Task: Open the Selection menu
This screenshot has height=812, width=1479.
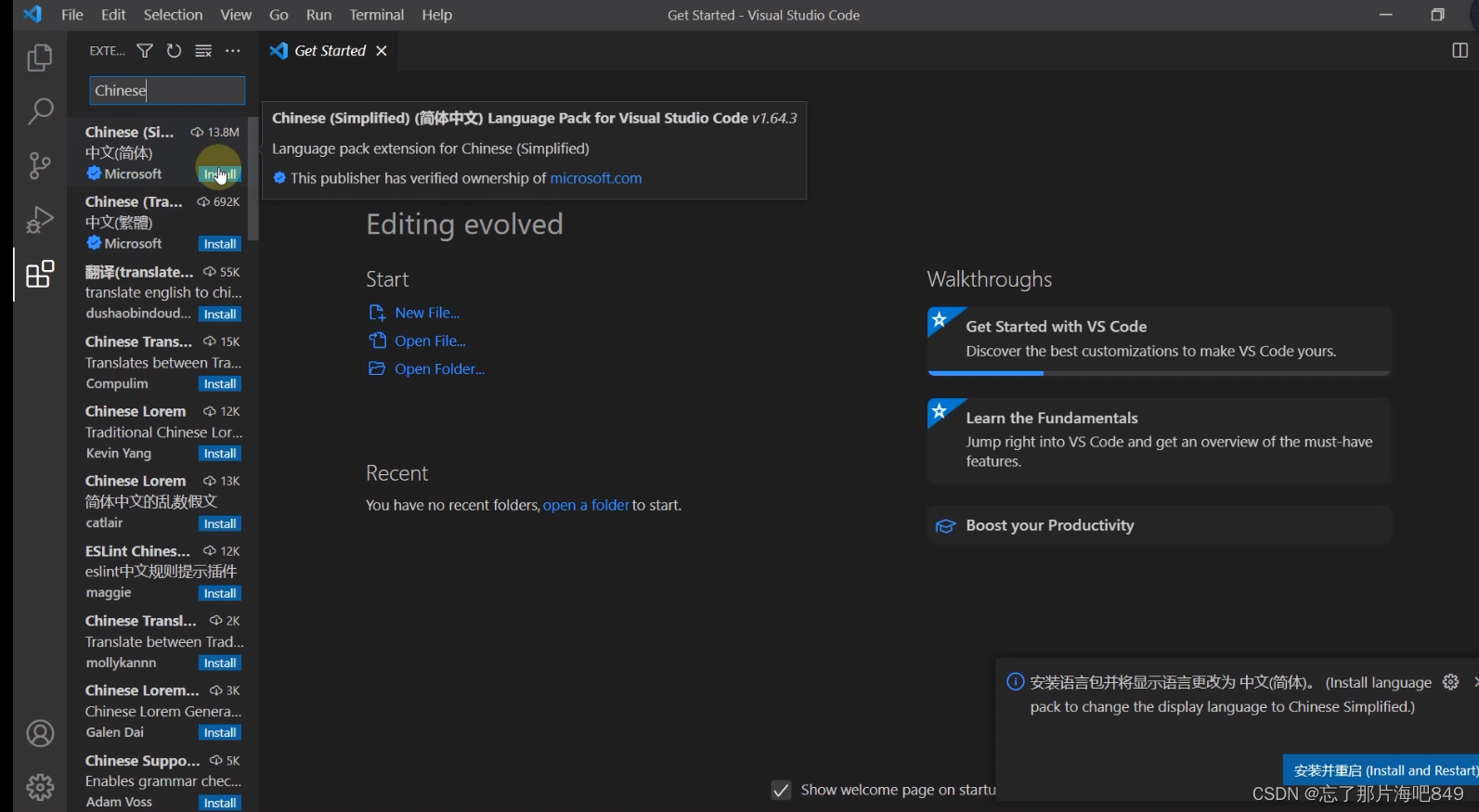Action: [173, 15]
